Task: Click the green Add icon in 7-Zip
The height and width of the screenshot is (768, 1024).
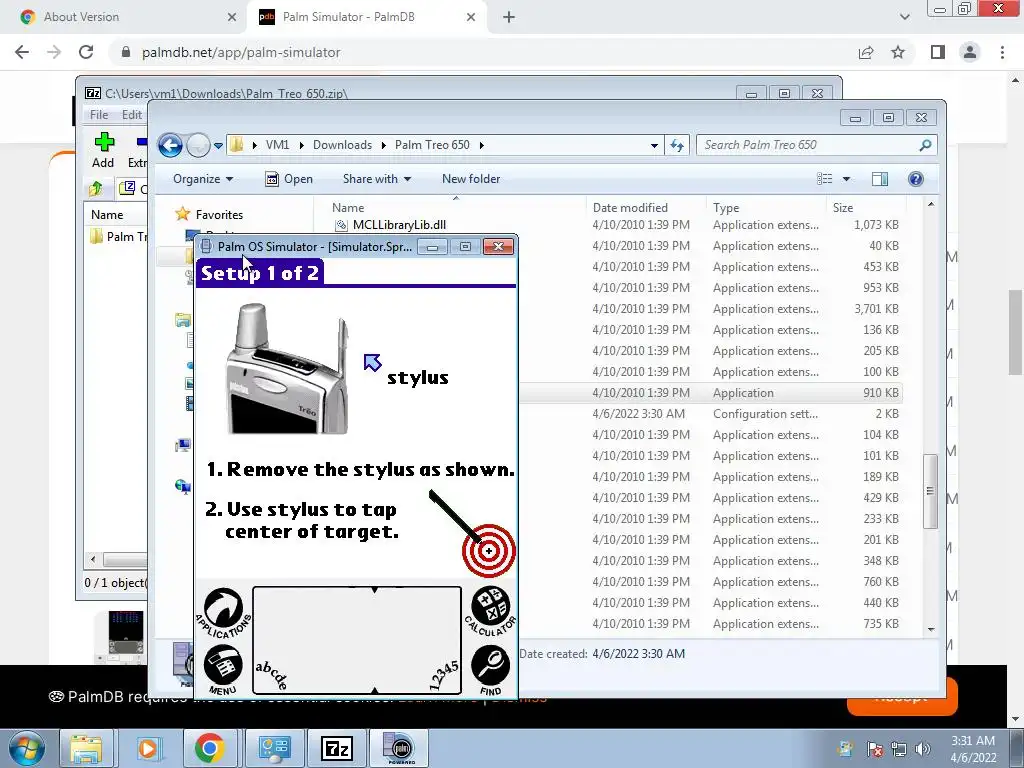Action: coord(103,150)
